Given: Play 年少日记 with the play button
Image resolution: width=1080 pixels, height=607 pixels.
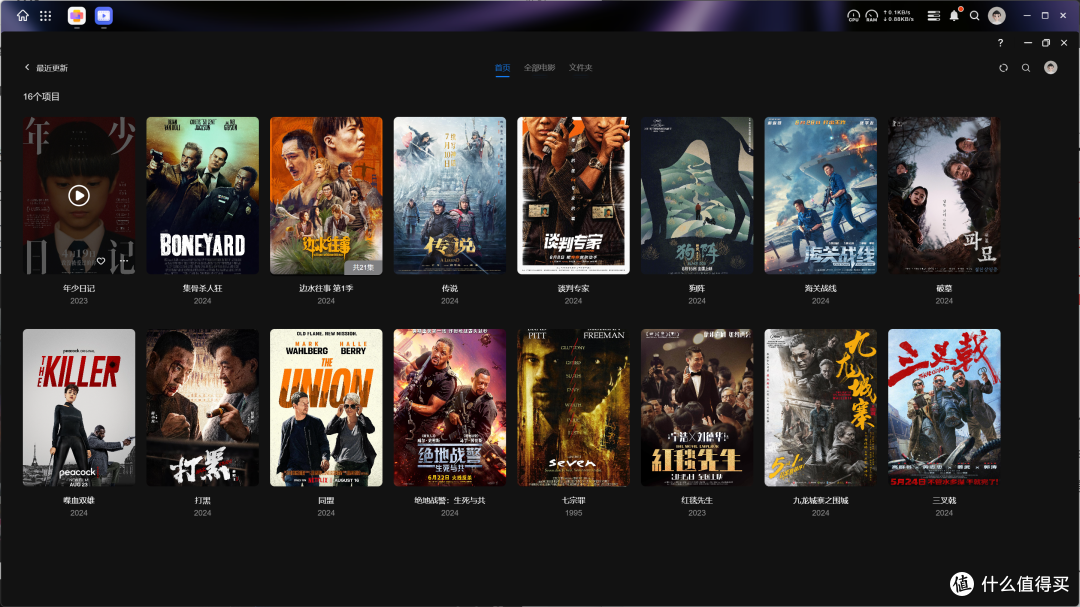Looking at the screenshot, I should pos(79,196).
